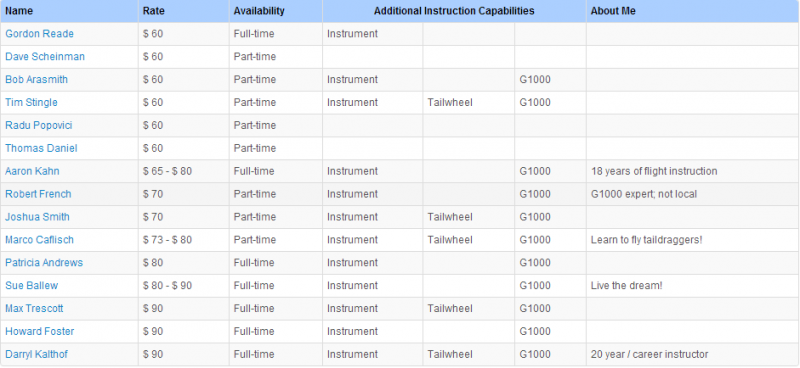Select instructor Bob Arasmith
This screenshot has width=800, height=368.
click(x=36, y=80)
